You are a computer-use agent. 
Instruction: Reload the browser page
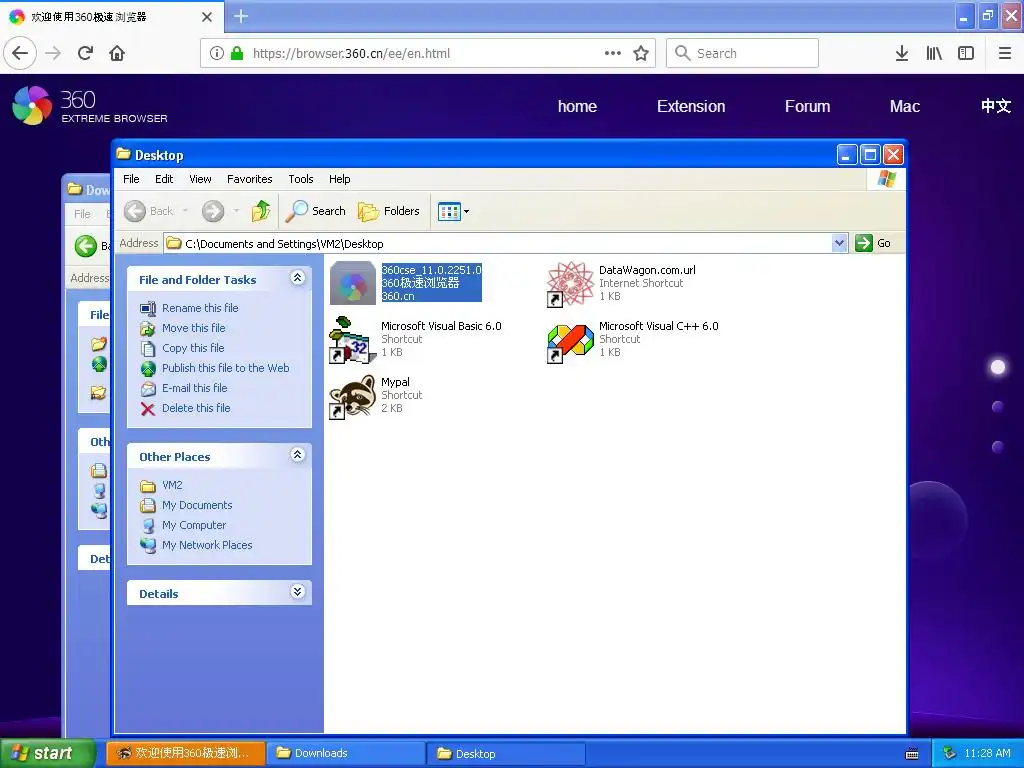pos(86,53)
